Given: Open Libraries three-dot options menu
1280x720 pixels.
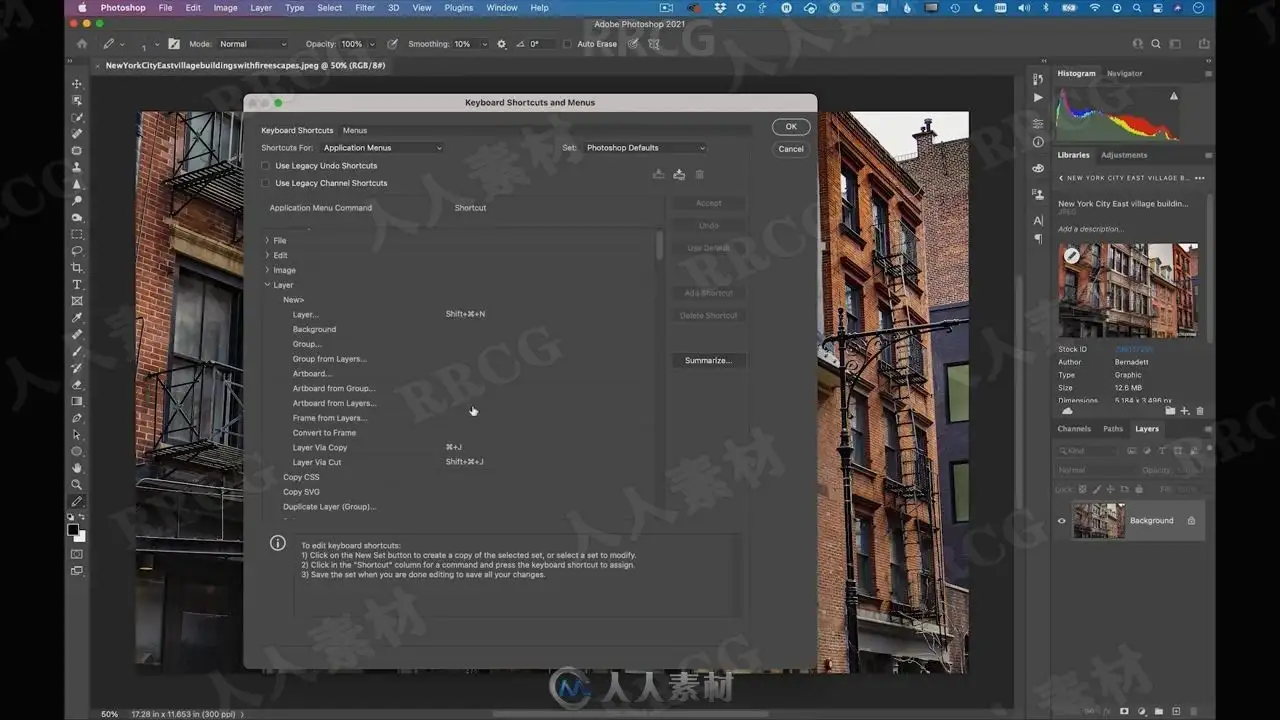Looking at the screenshot, I should [x=1200, y=178].
